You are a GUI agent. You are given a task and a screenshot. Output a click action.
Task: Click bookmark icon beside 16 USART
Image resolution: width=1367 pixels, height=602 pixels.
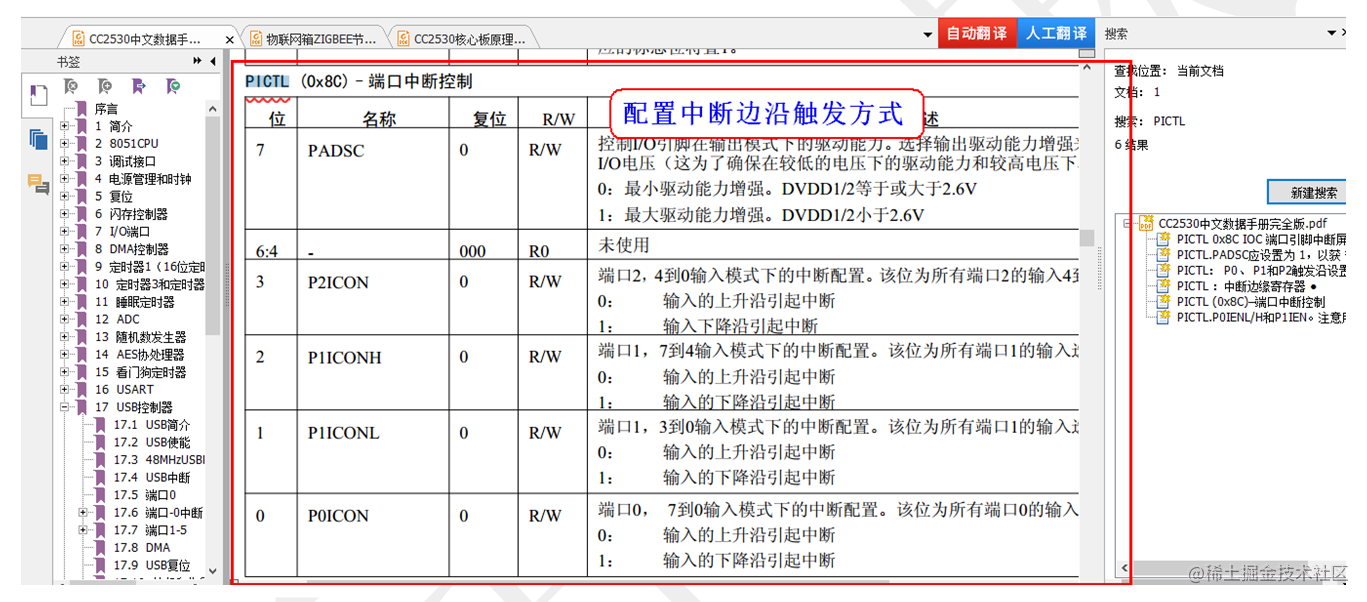coord(82,389)
